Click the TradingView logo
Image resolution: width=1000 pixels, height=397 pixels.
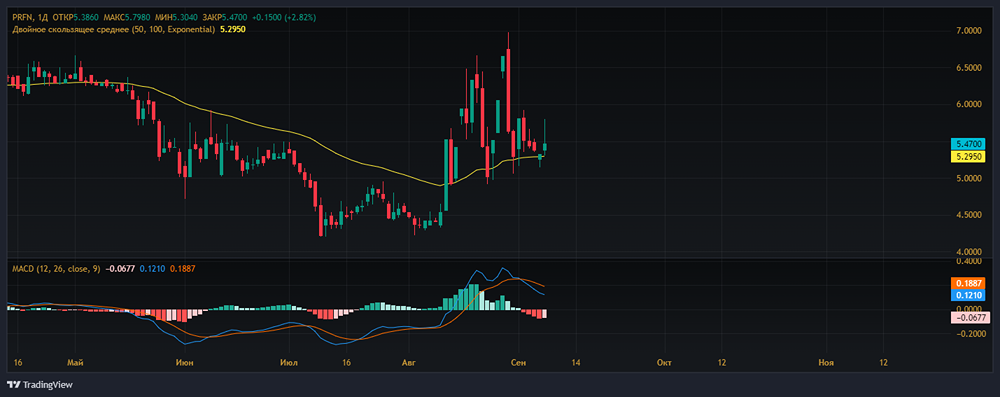(40, 384)
